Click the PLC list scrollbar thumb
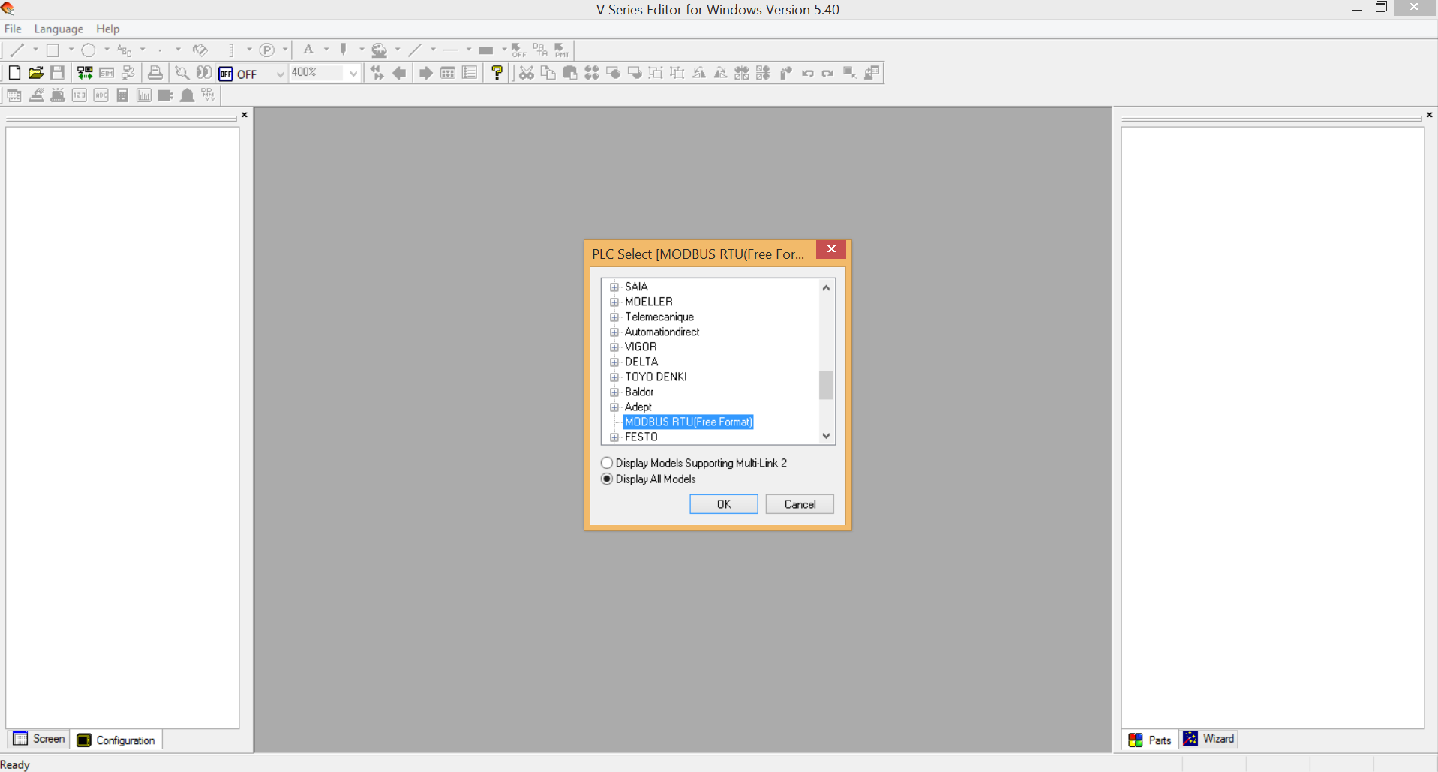This screenshot has width=1438, height=772. coord(826,385)
